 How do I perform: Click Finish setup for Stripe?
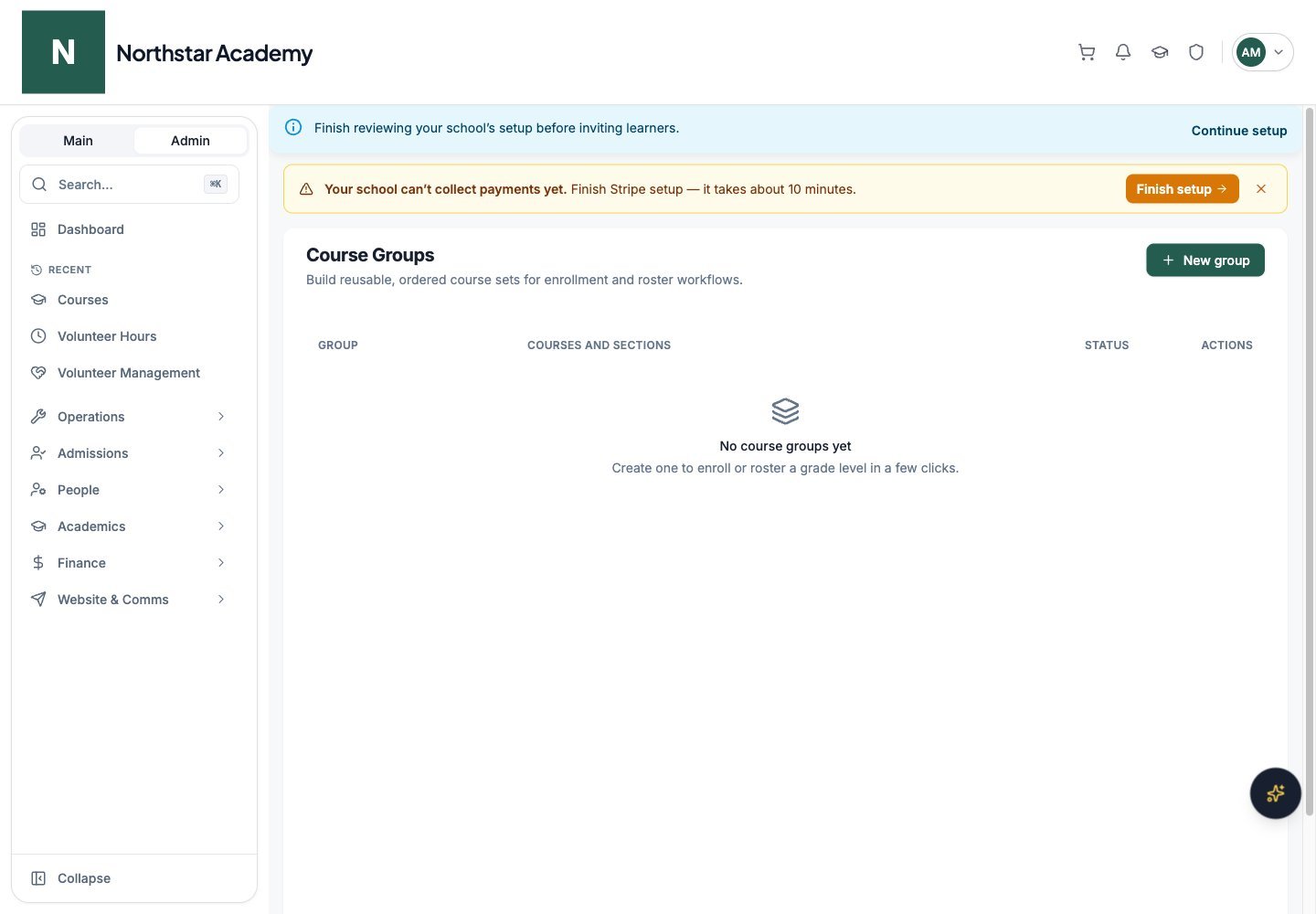pyautogui.click(x=1182, y=189)
